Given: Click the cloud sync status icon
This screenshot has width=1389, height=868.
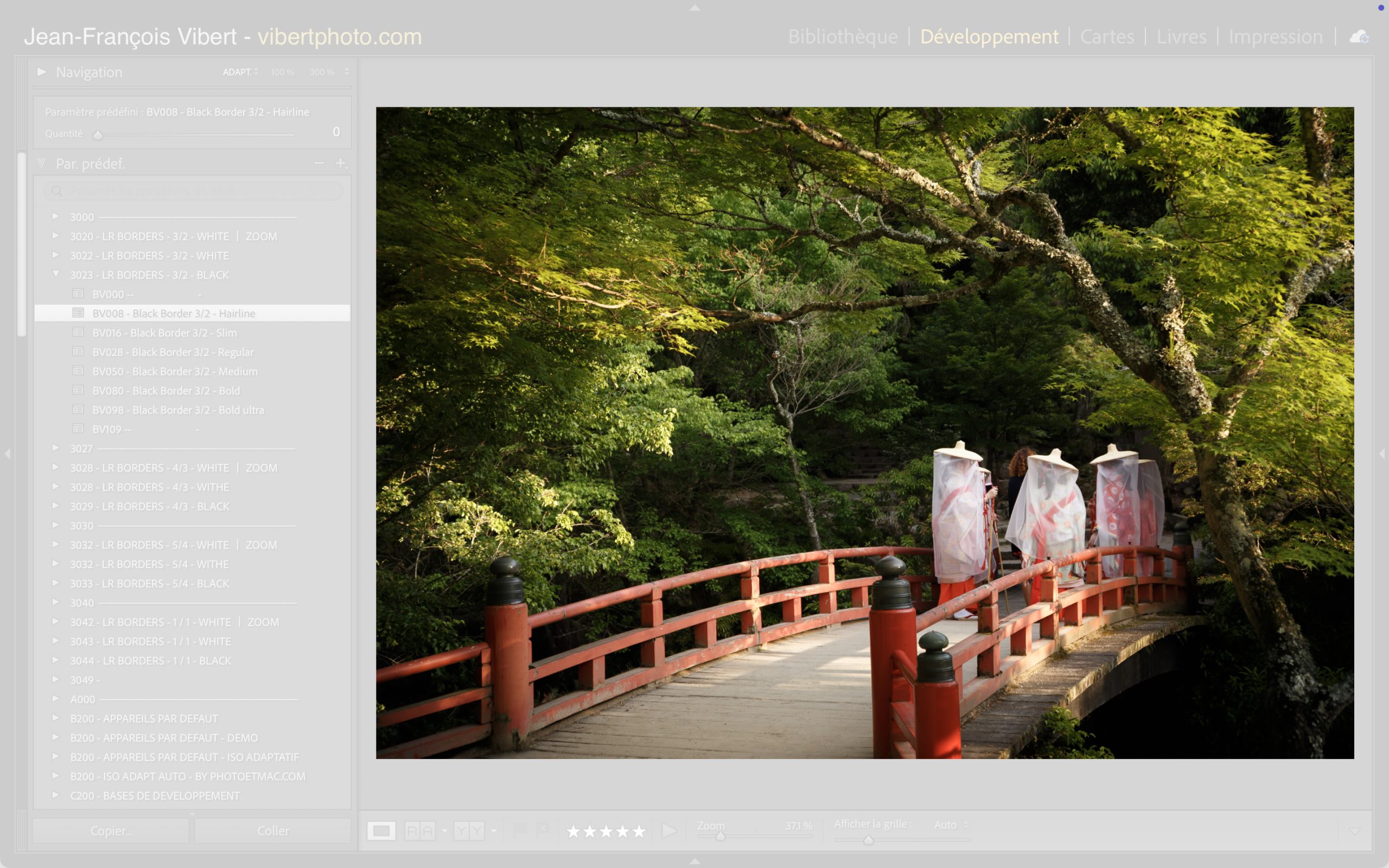Looking at the screenshot, I should [1359, 37].
